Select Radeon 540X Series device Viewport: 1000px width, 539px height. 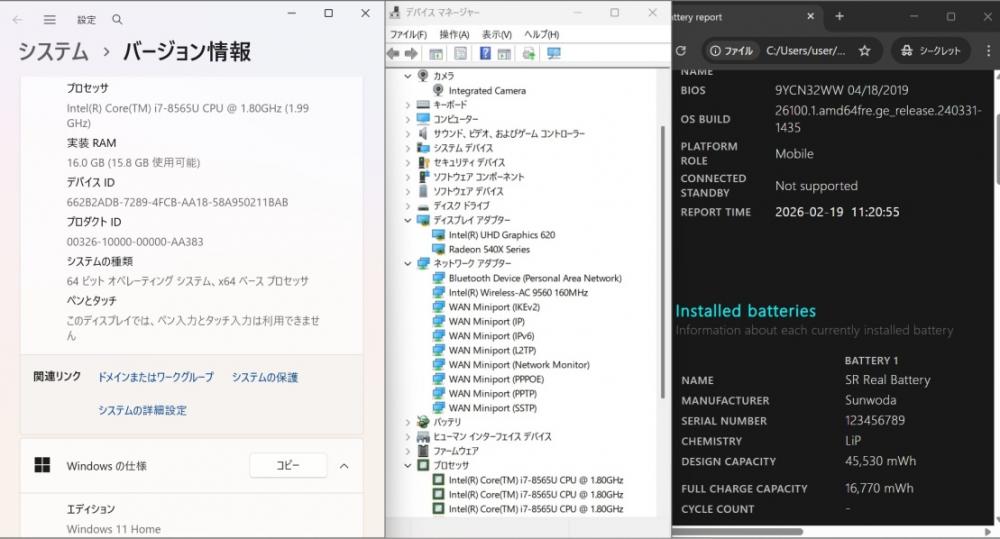(x=489, y=249)
